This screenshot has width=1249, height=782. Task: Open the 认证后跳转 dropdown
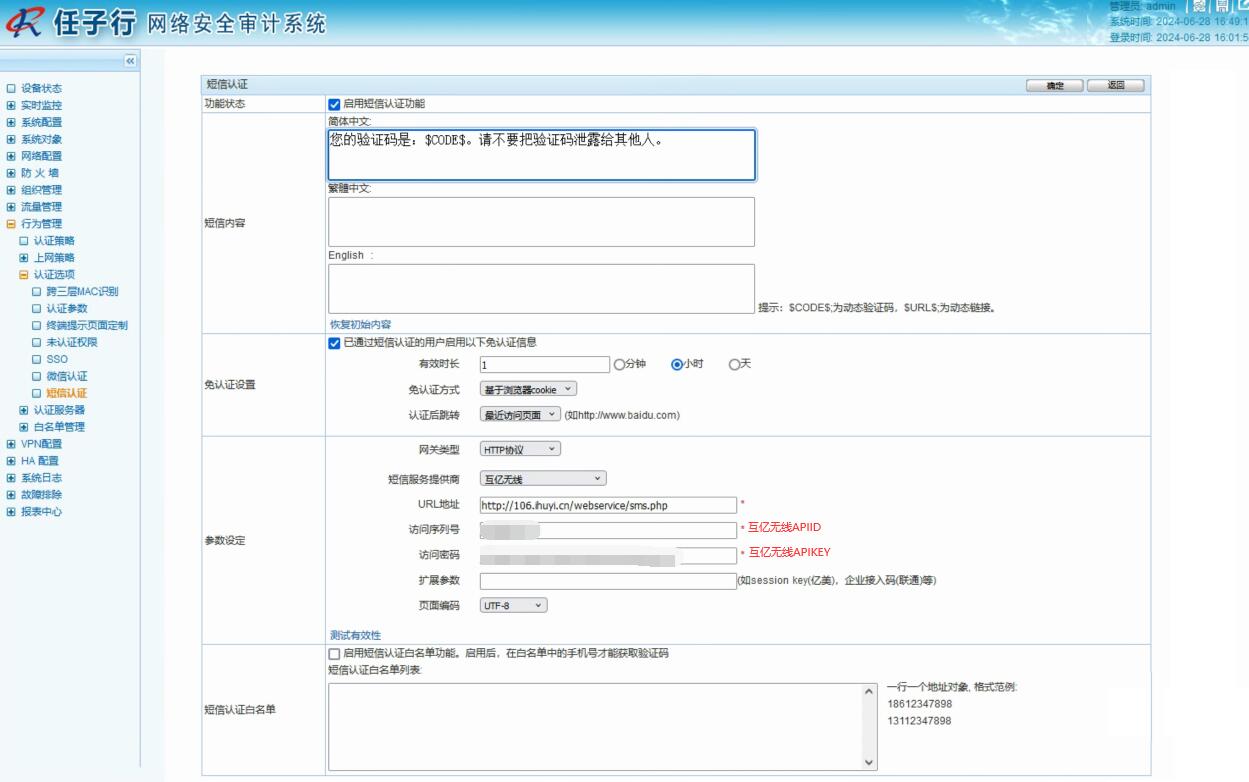point(520,415)
